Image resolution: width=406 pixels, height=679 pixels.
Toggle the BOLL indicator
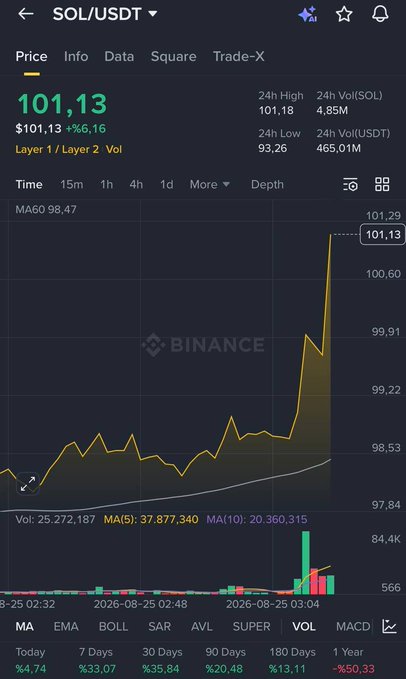coord(113,626)
